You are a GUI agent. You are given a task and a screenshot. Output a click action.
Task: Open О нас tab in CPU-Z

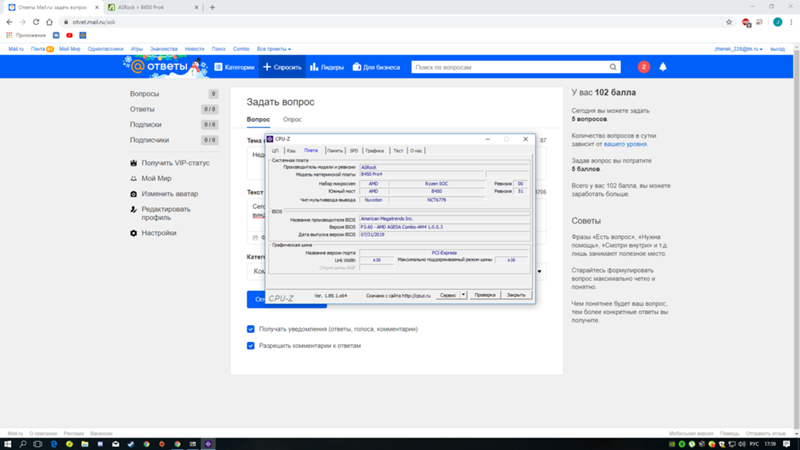coord(416,151)
